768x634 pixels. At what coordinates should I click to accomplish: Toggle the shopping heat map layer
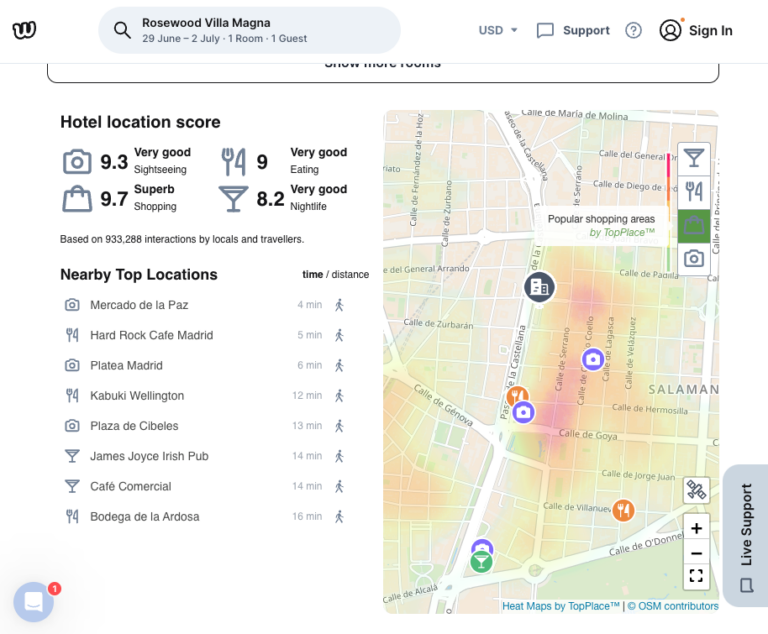pos(694,226)
